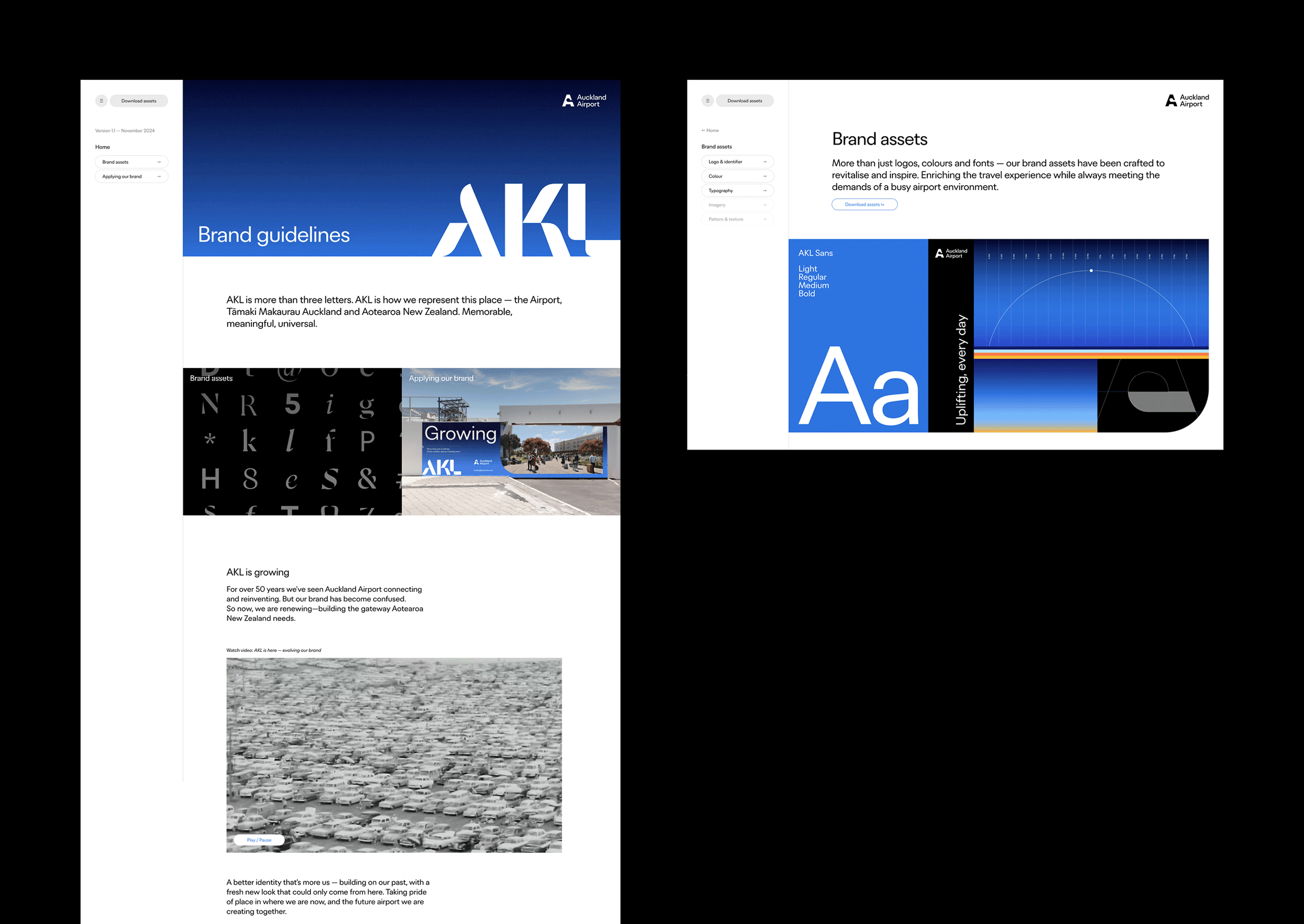The height and width of the screenshot is (924, 1304).
Task: Click blue-to-orange gradient swatch below stripes
Action: click(1035, 396)
